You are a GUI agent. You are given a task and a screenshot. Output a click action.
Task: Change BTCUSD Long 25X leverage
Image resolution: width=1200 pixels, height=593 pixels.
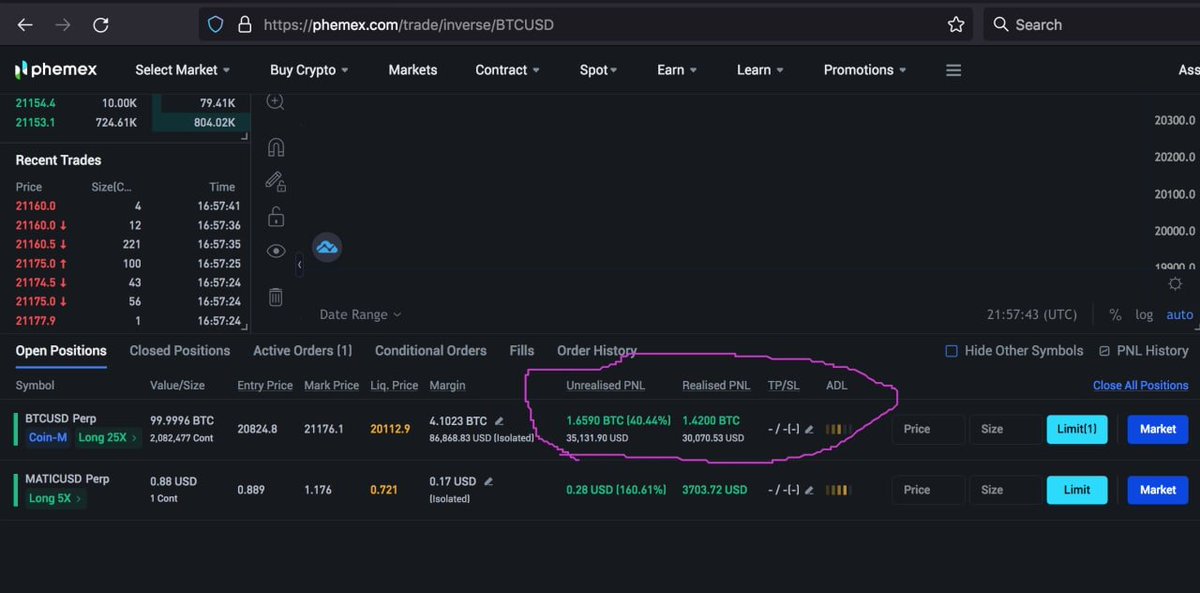pyautogui.click(x=110, y=437)
